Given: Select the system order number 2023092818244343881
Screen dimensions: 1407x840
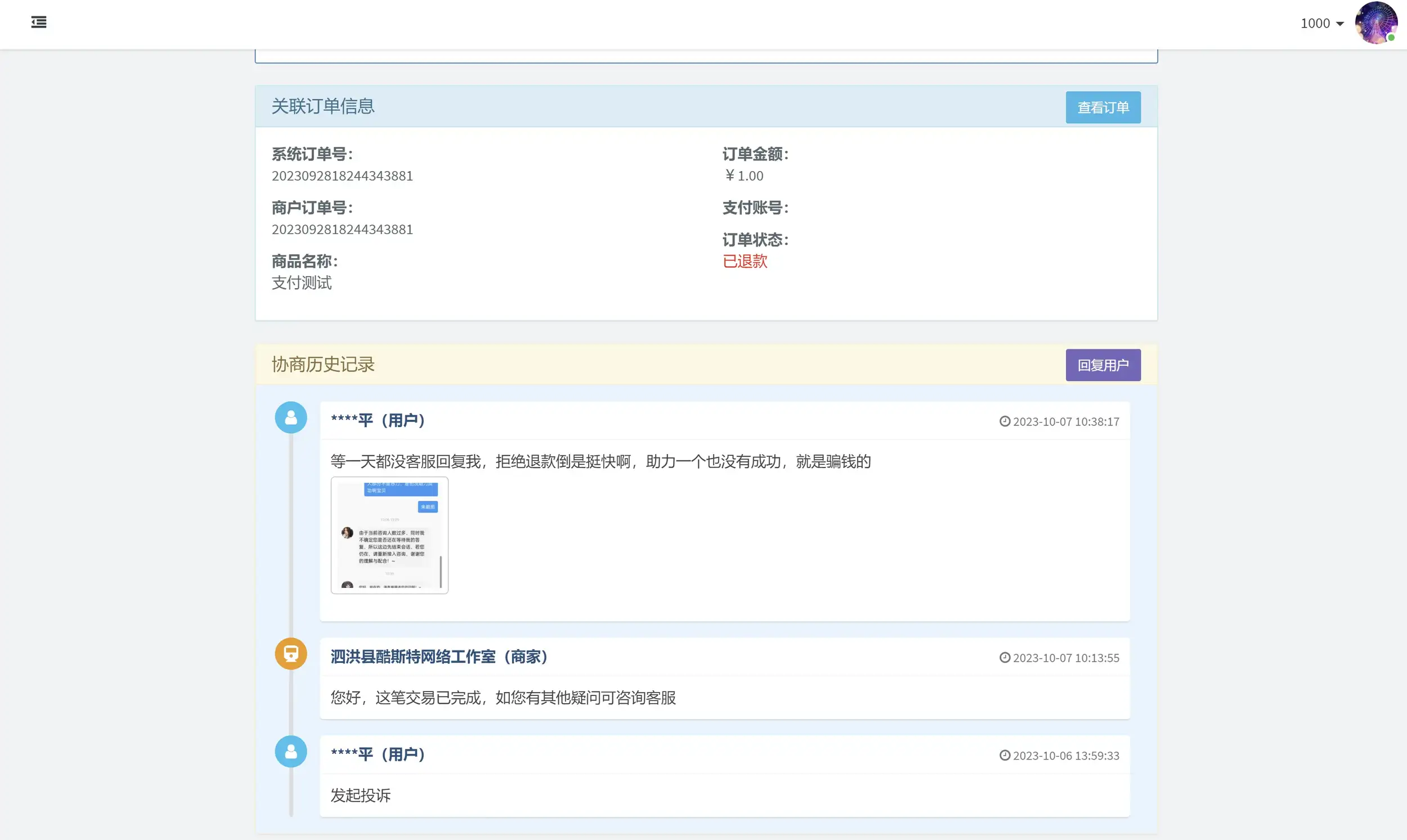Looking at the screenshot, I should click(342, 176).
